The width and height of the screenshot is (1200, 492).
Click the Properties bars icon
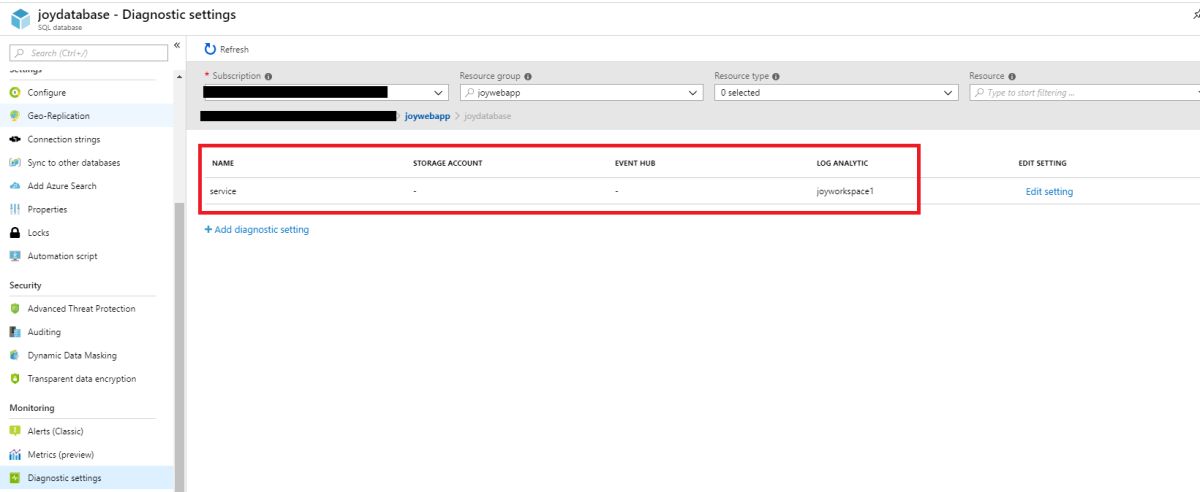pos(15,209)
